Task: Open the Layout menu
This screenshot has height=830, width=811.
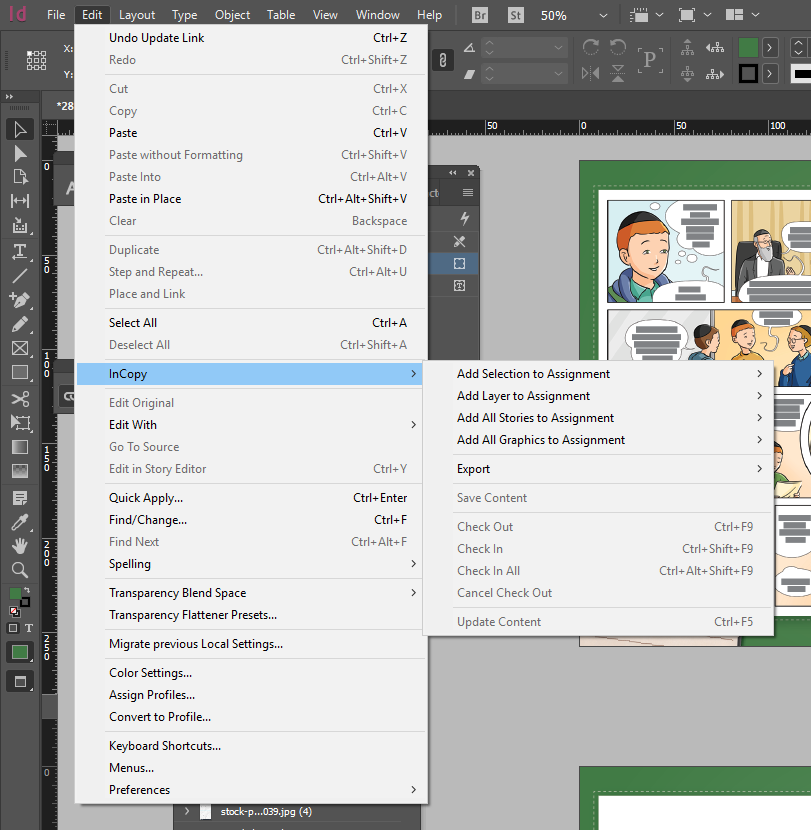Action: coord(137,15)
